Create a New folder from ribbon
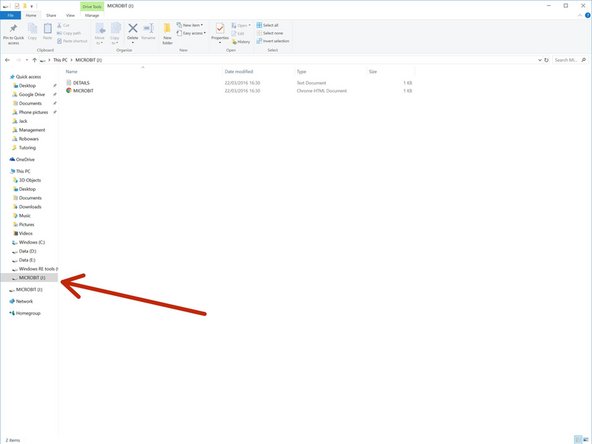The width and height of the screenshot is (592, 444). pyautogui.click(x=167, y=34)
